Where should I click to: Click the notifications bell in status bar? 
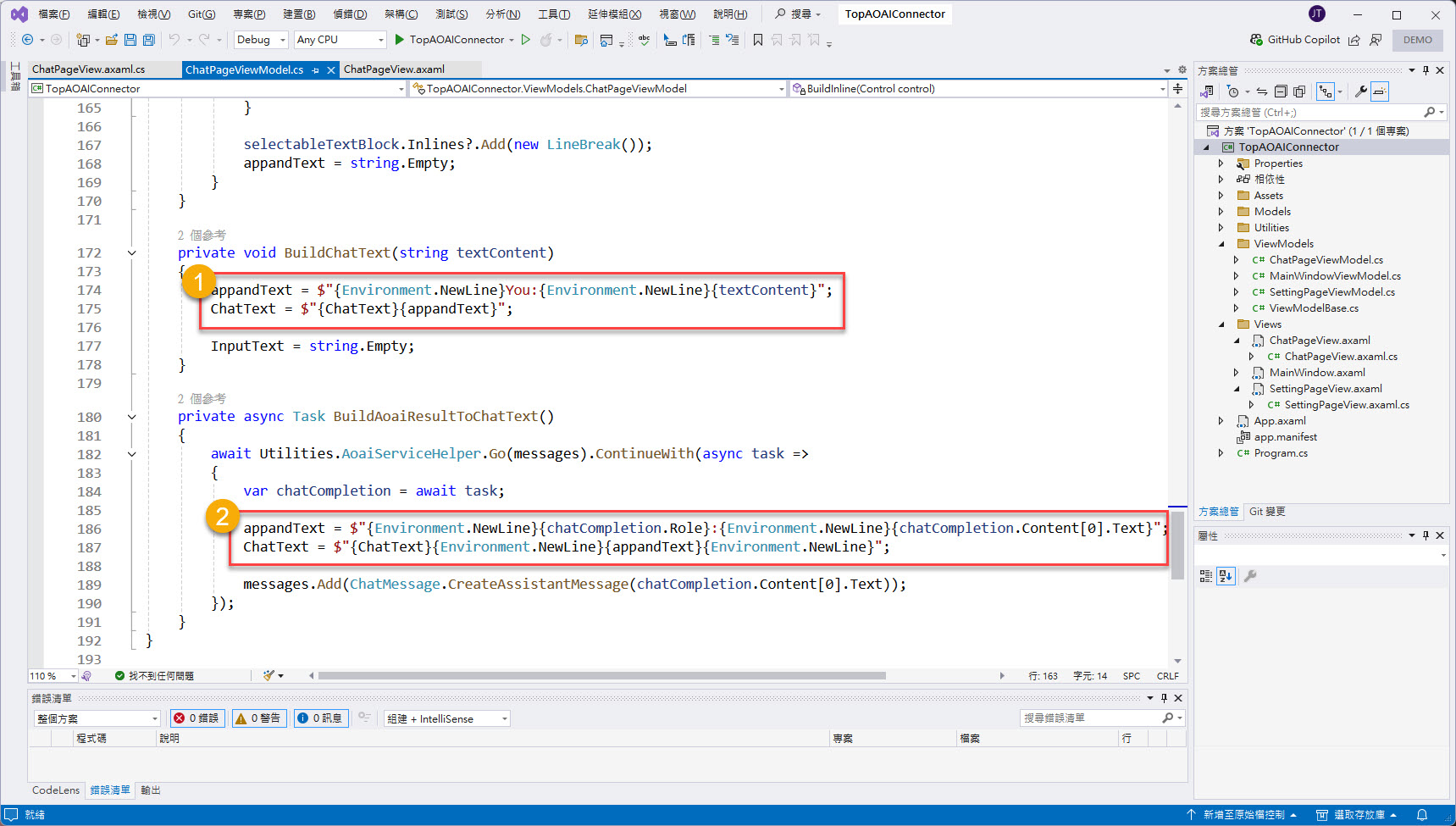(1422, 815)
